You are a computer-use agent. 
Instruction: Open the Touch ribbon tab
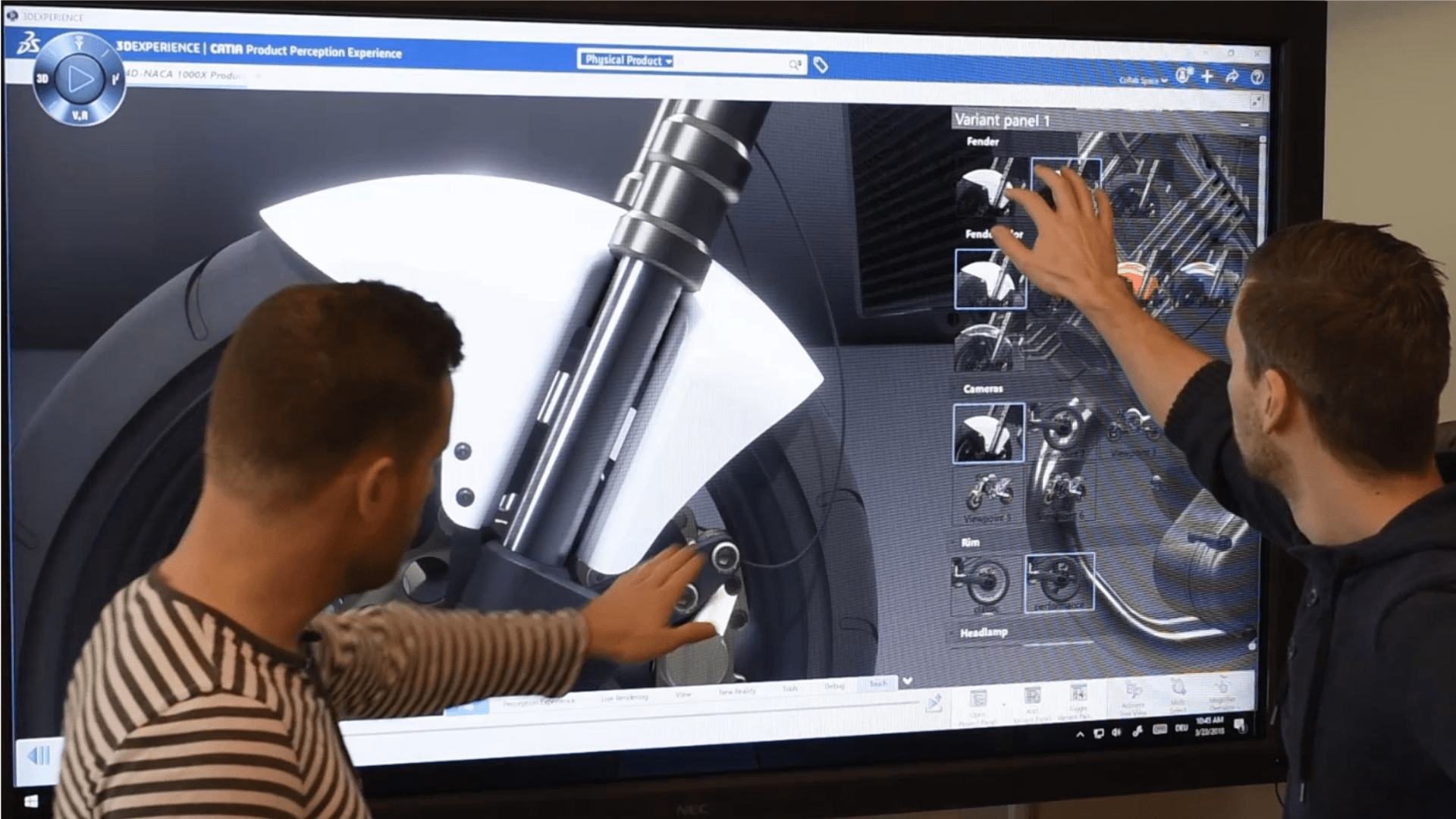click(877, 684)
